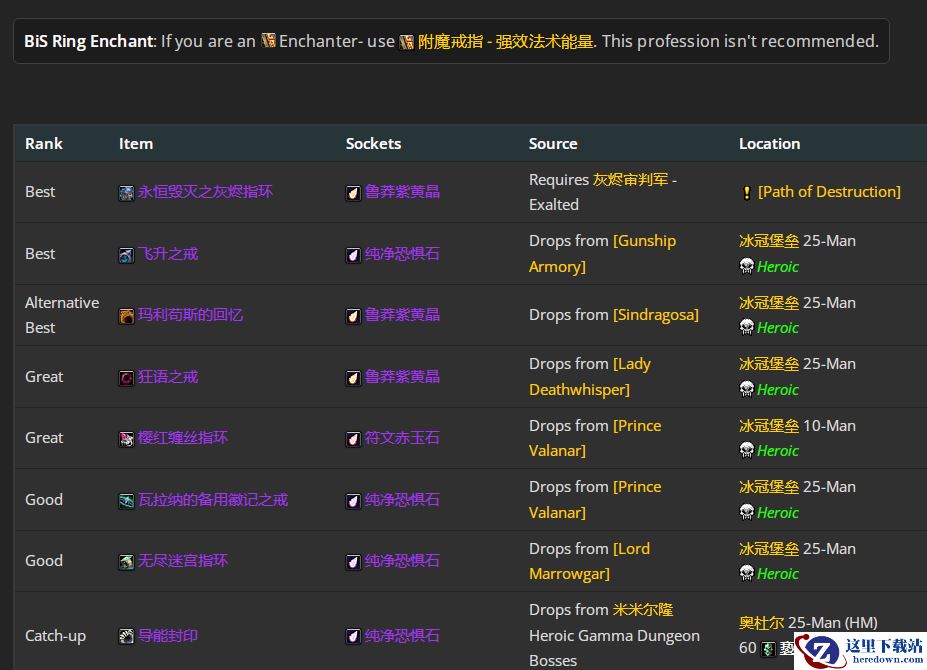Click the 无尽迷宫指环 item icon
Screen dimensions: 927x670
[x=127, y=562]
